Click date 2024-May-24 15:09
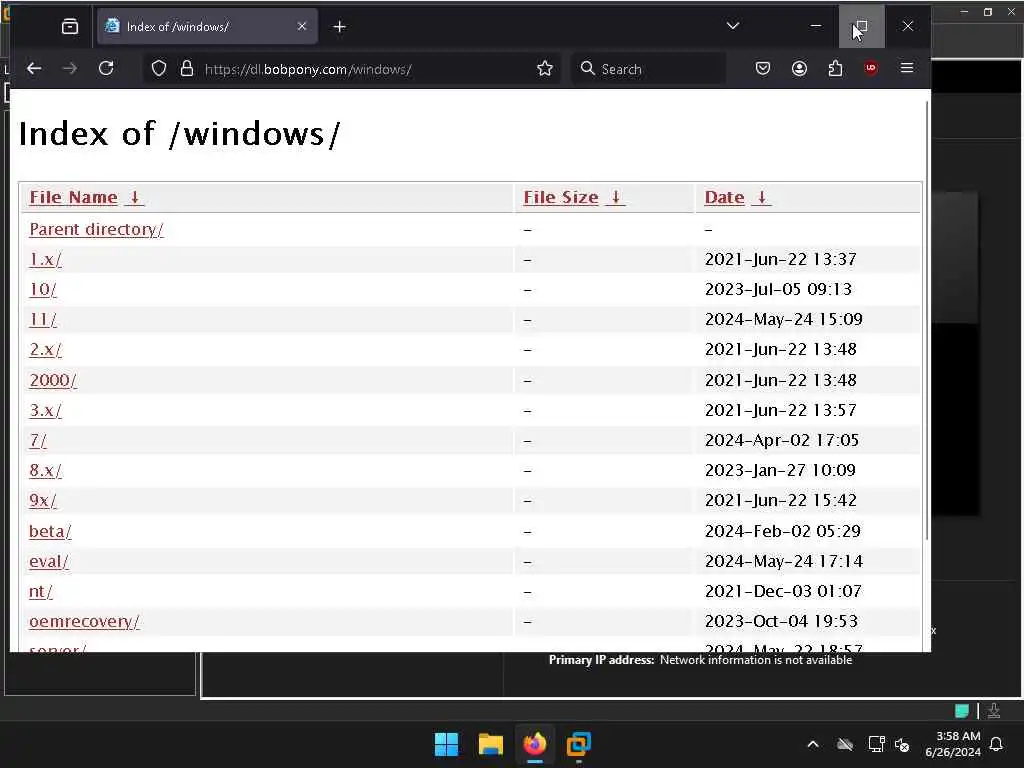 click(x=784, y=319)
